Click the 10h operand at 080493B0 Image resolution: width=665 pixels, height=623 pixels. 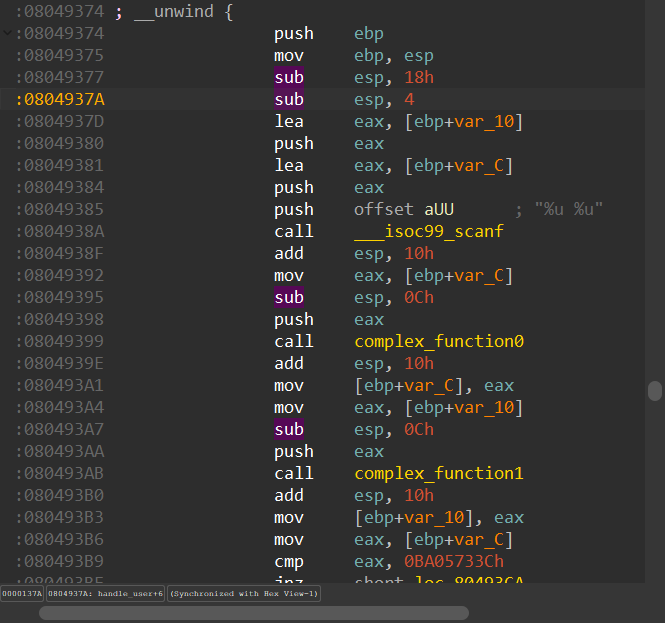tap(419, 495)
